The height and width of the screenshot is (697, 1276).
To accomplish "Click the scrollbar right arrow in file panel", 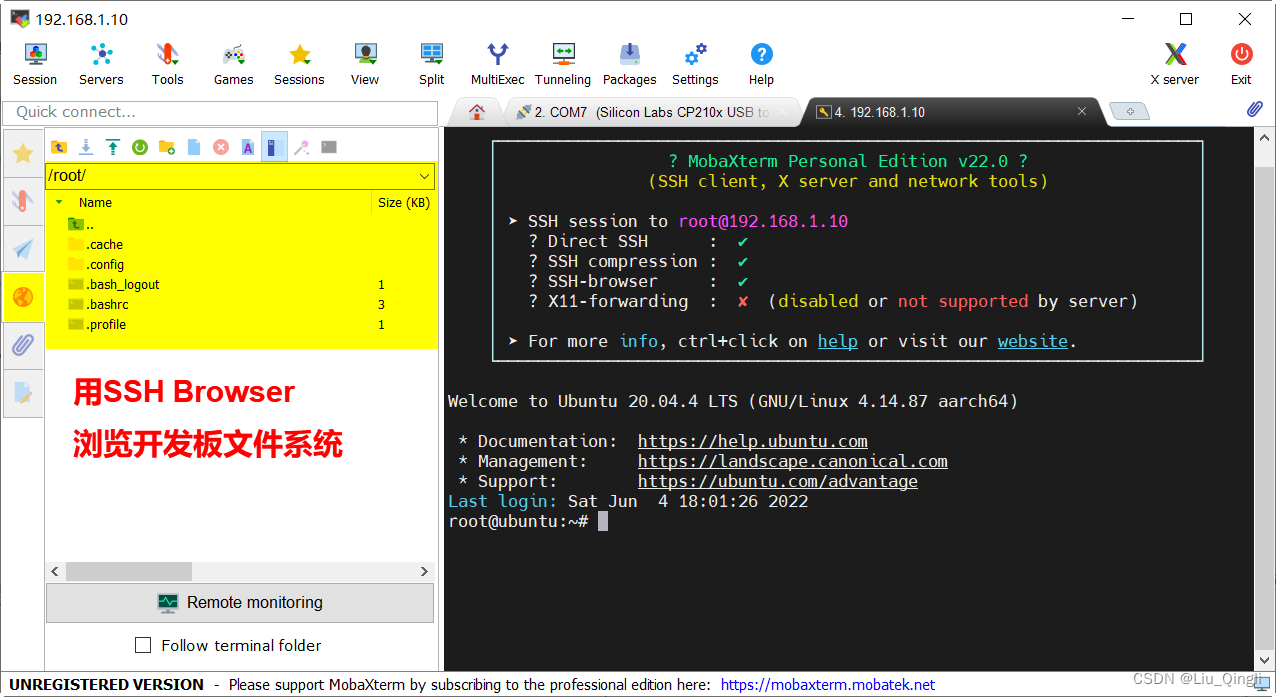I will 424,571.
